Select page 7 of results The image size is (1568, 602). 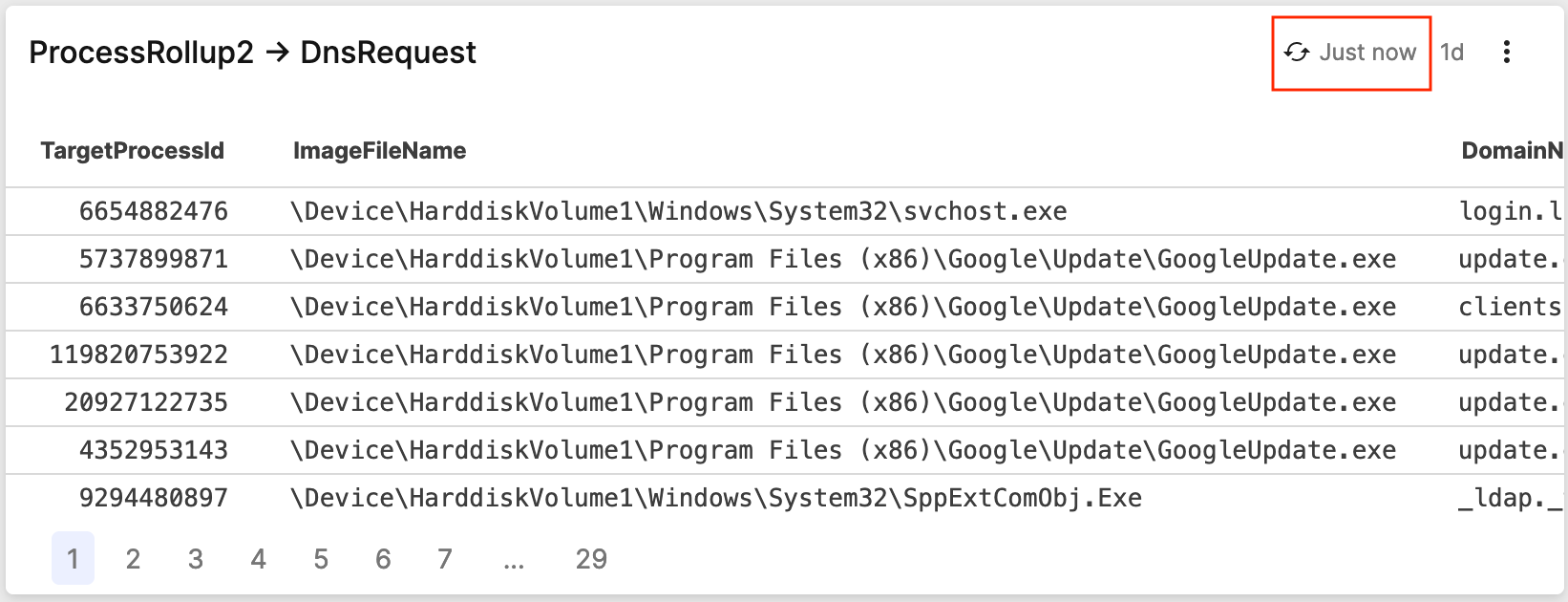[445, 559]
